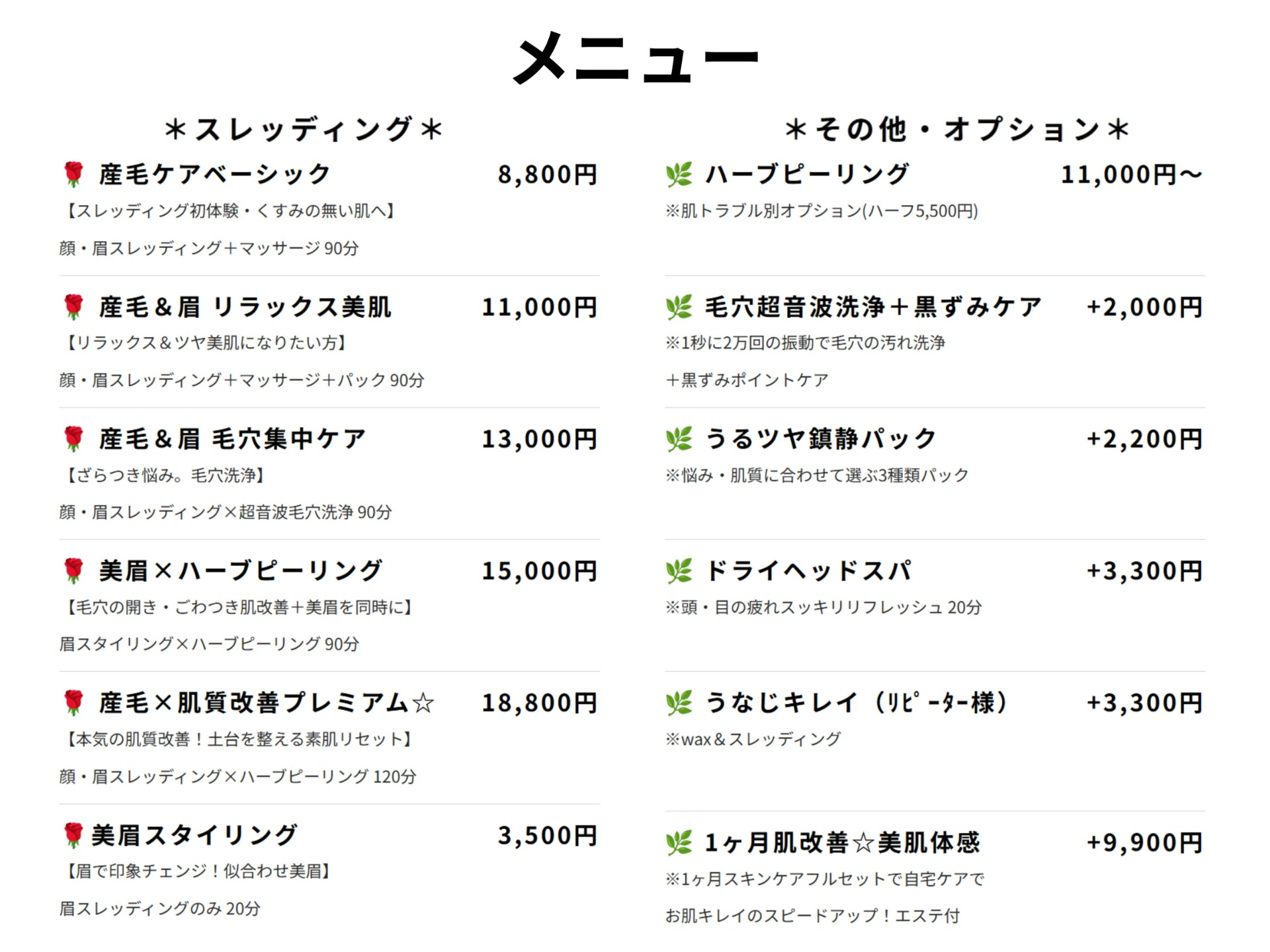Click the leaf icon beside ハーブピーリング option

(x=679, y=175)
